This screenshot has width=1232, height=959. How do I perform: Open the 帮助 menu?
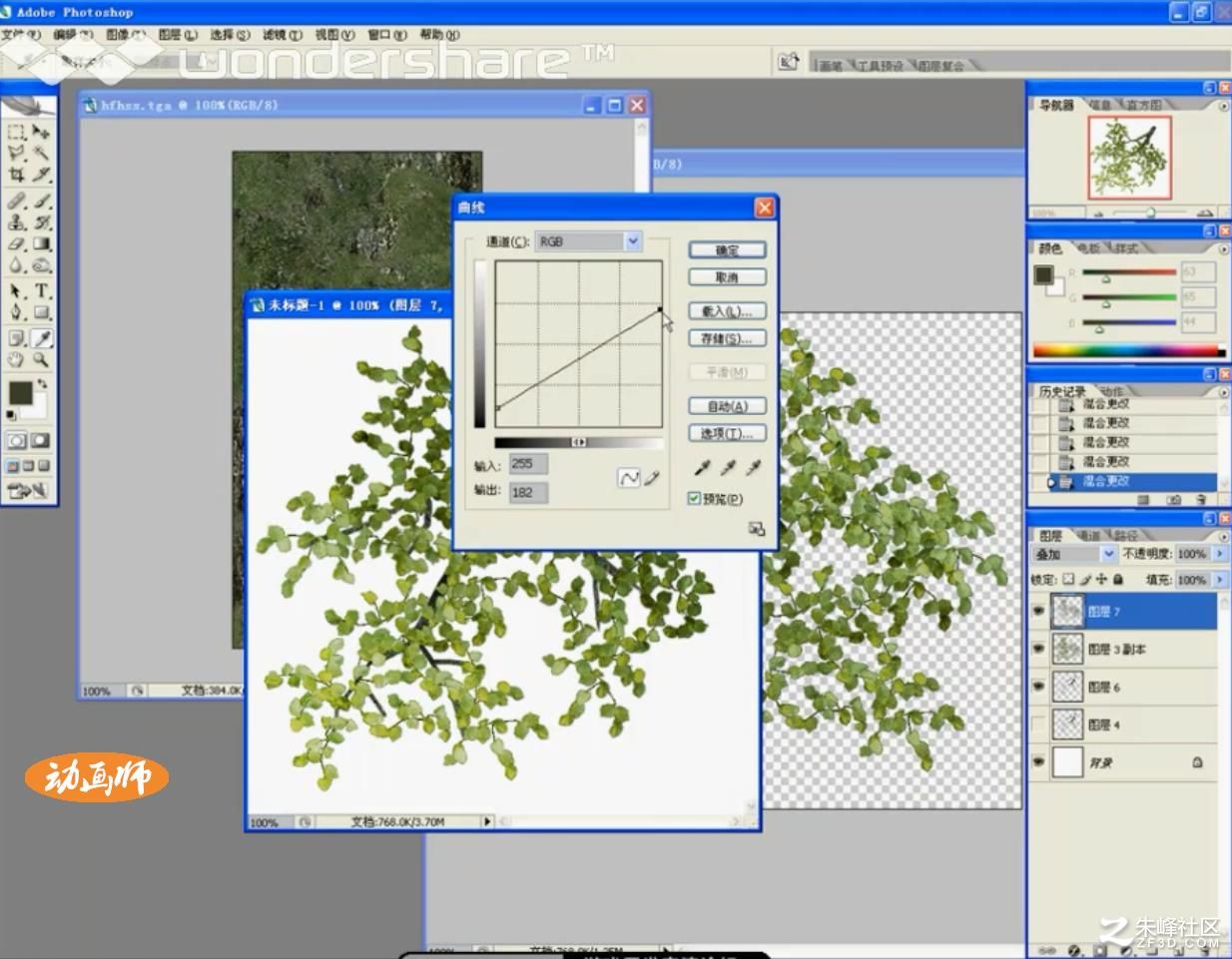(439, 35)
